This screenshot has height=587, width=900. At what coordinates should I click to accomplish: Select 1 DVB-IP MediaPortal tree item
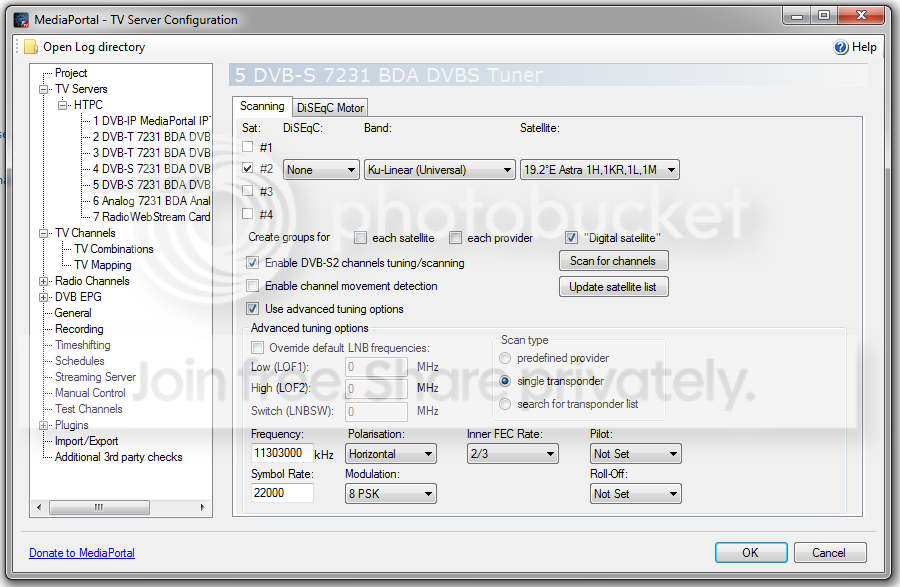point(152,121)
